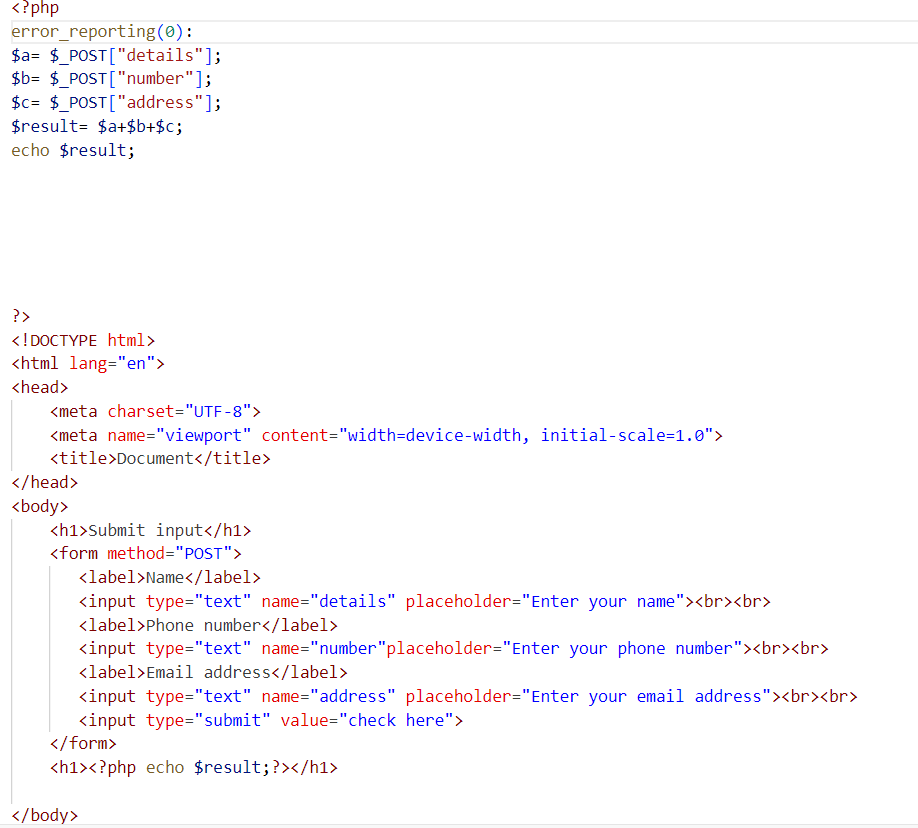918x828 pixels.
Task: Click the closing </form> tag
Action: (x=83, y=744)
